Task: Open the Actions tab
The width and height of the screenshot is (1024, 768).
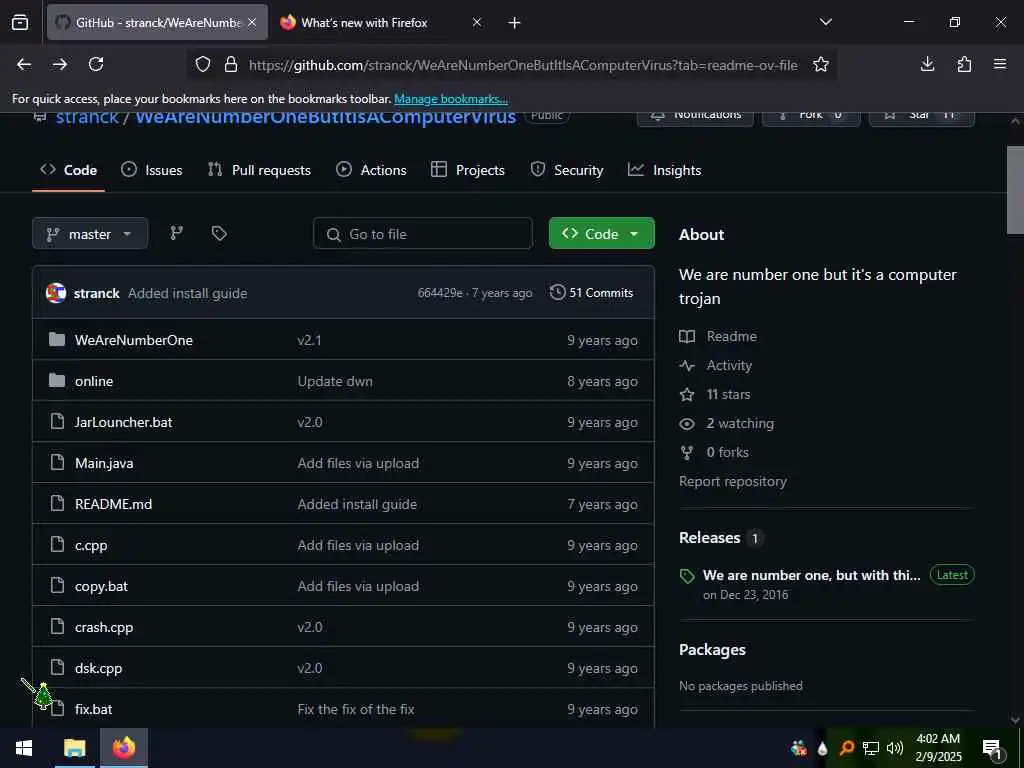Action: pyautogui.click(x=371, y=170)
